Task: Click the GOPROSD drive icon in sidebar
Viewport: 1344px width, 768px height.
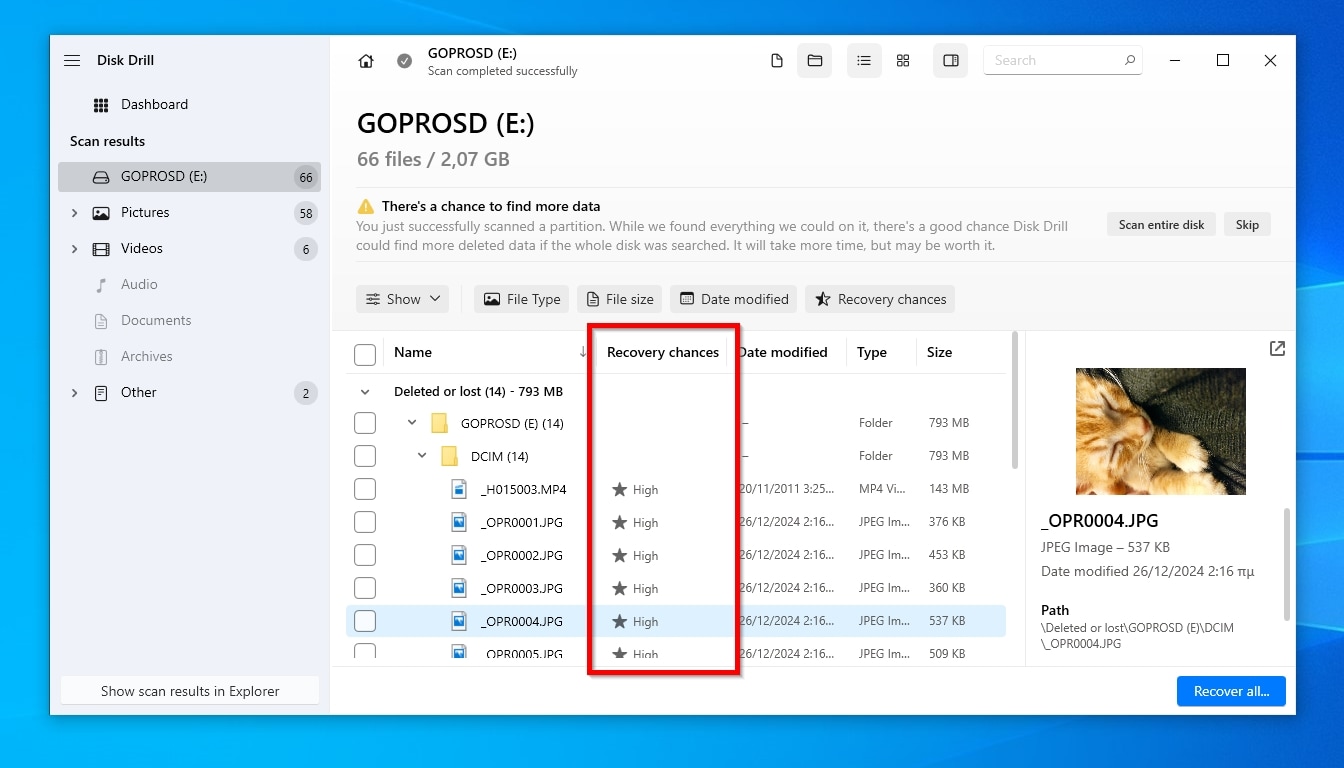Action: (x=101, y=177)
